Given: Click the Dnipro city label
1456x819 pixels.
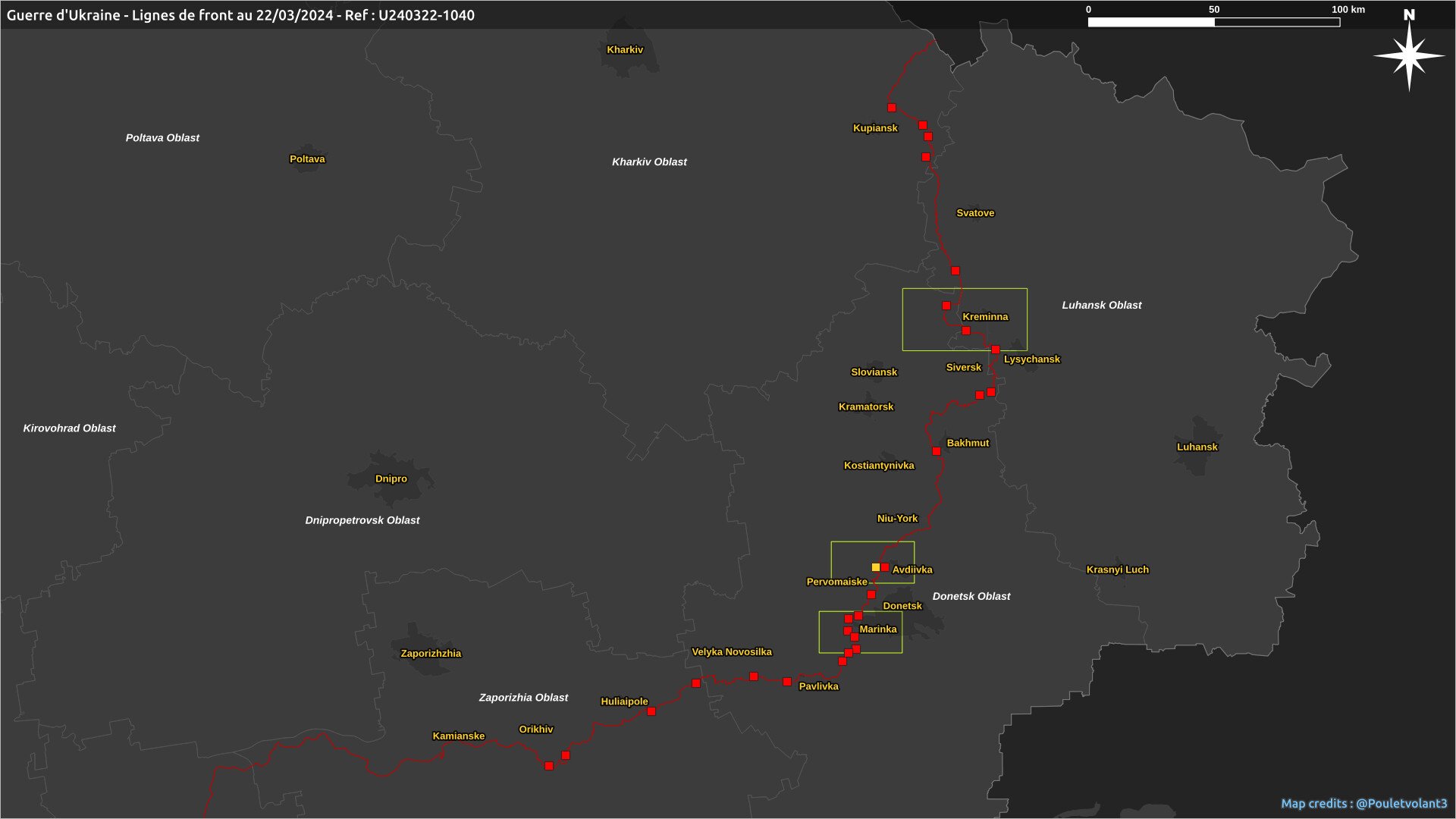Looking at the screenshot, I should (391, 479).
